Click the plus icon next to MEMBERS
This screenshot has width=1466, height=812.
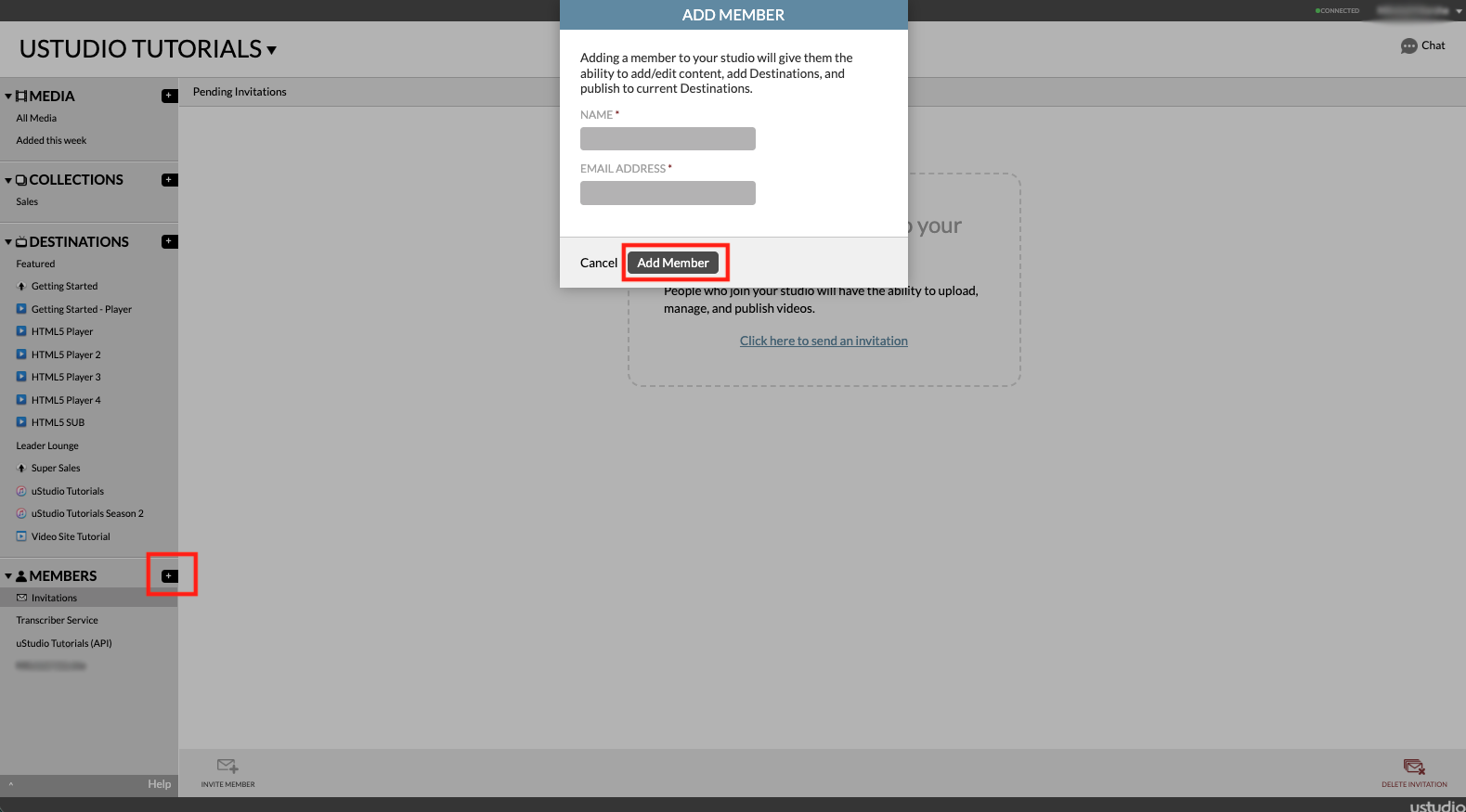pos(169,576)
